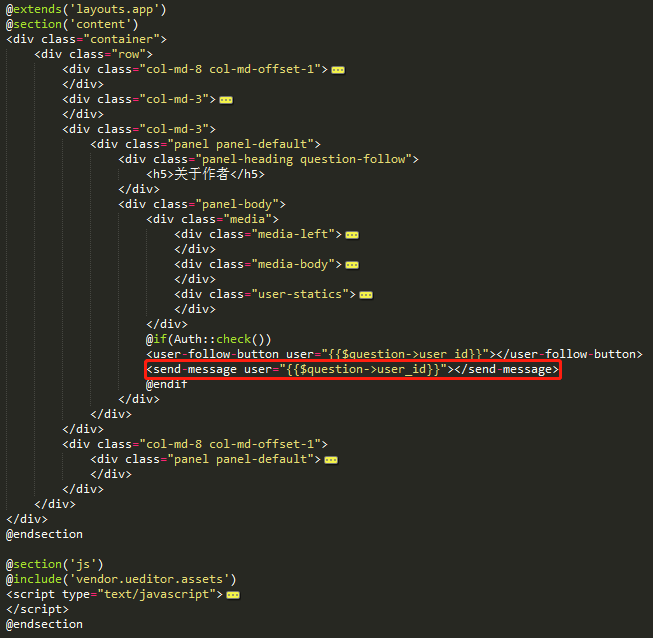The height and width of the screenshot is (638, 653).
Task: Click the second col-md-8 col-md-offset-1 line
Action: click(194, 444)
